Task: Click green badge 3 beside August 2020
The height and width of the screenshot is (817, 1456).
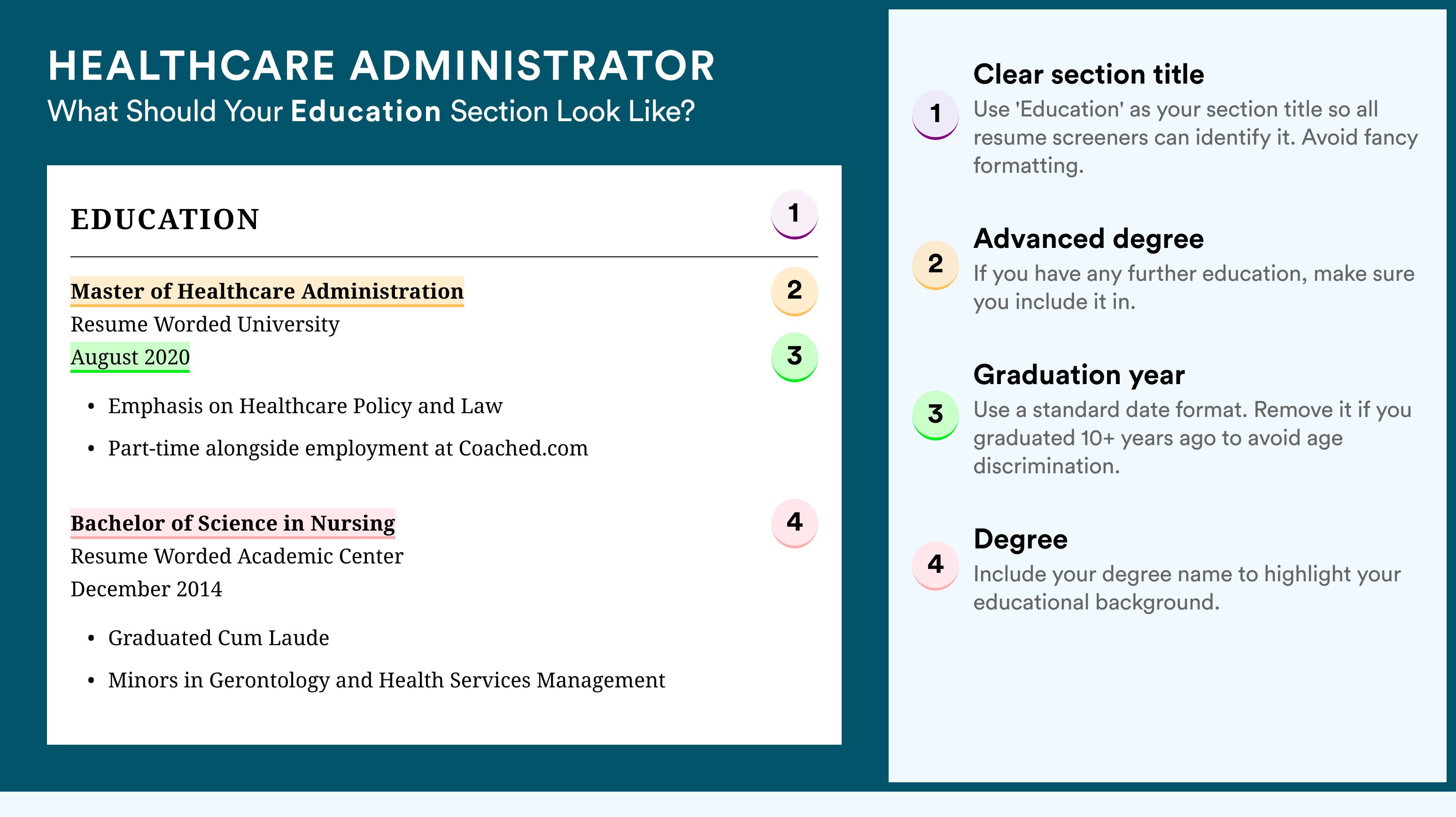Action: tap(794, 357)
